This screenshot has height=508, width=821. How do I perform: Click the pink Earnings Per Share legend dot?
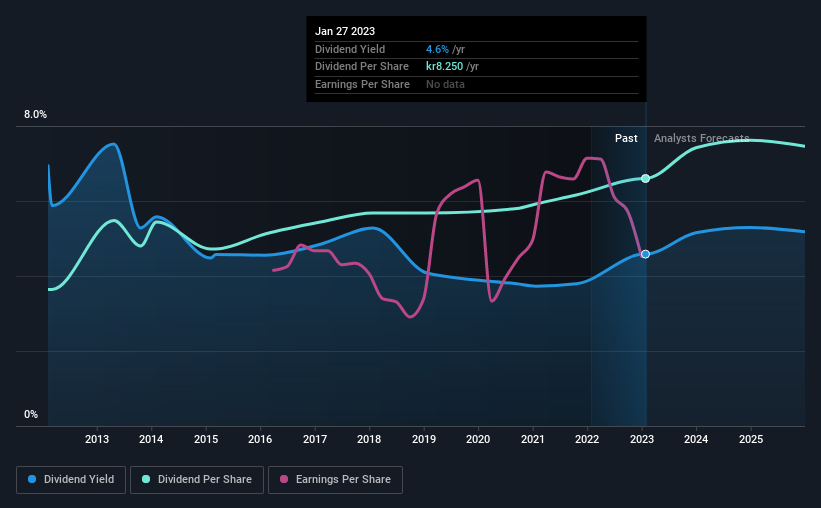click(284, 479)
